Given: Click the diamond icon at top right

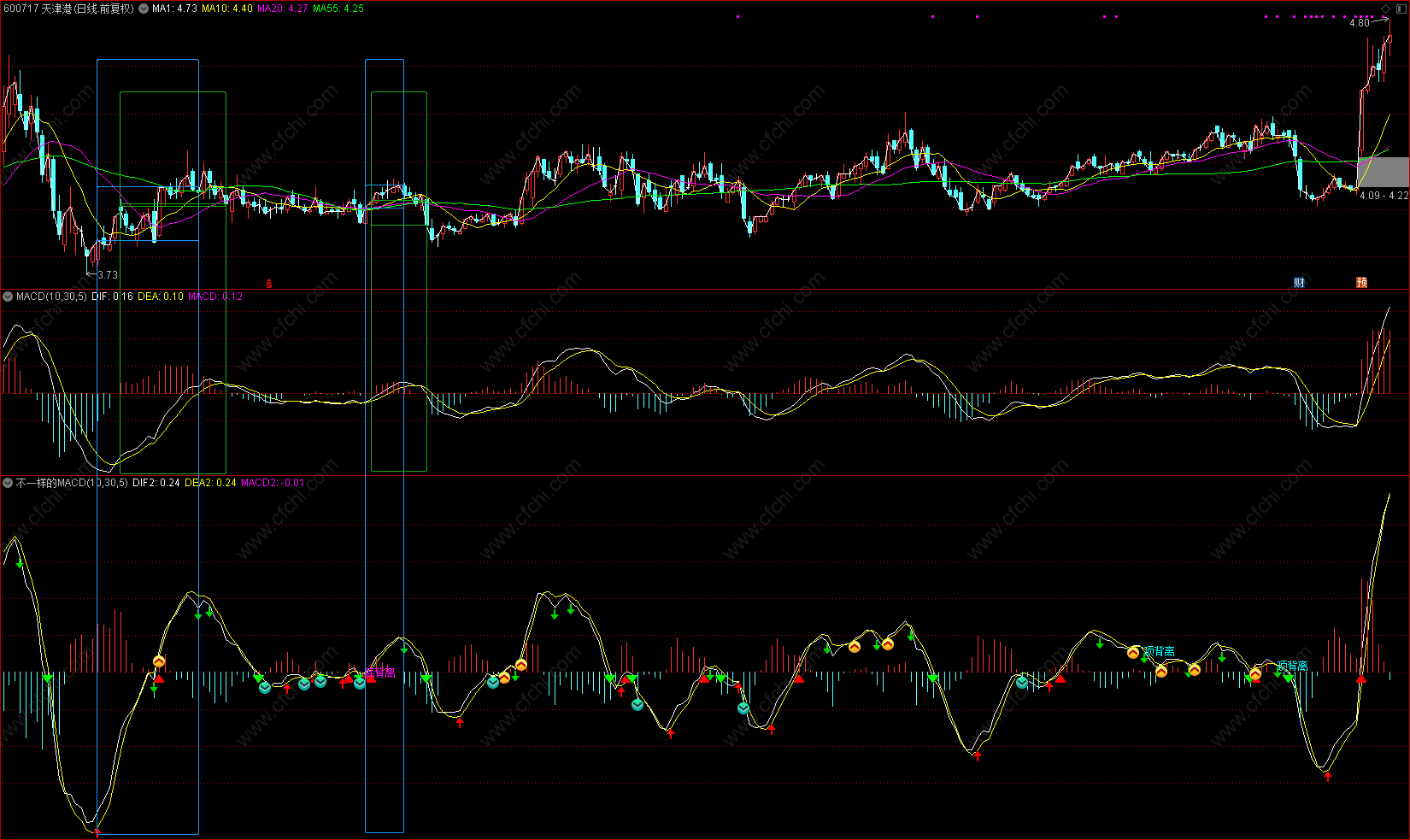Looking at the screenshot, I should click(x=1386, y=9).
